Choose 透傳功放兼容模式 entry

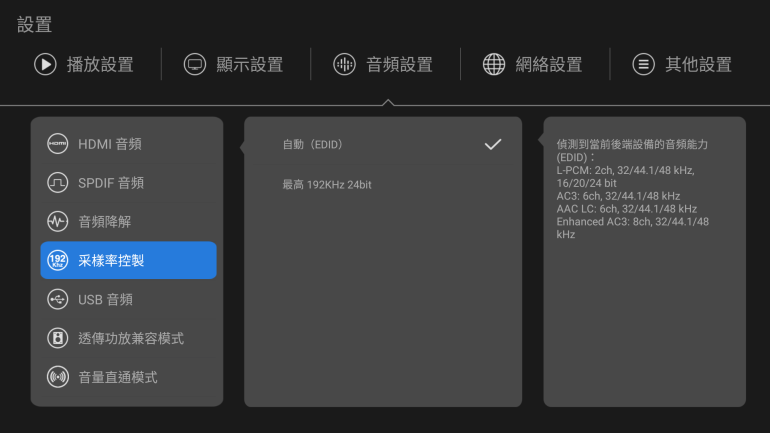(x=128, y=338)
